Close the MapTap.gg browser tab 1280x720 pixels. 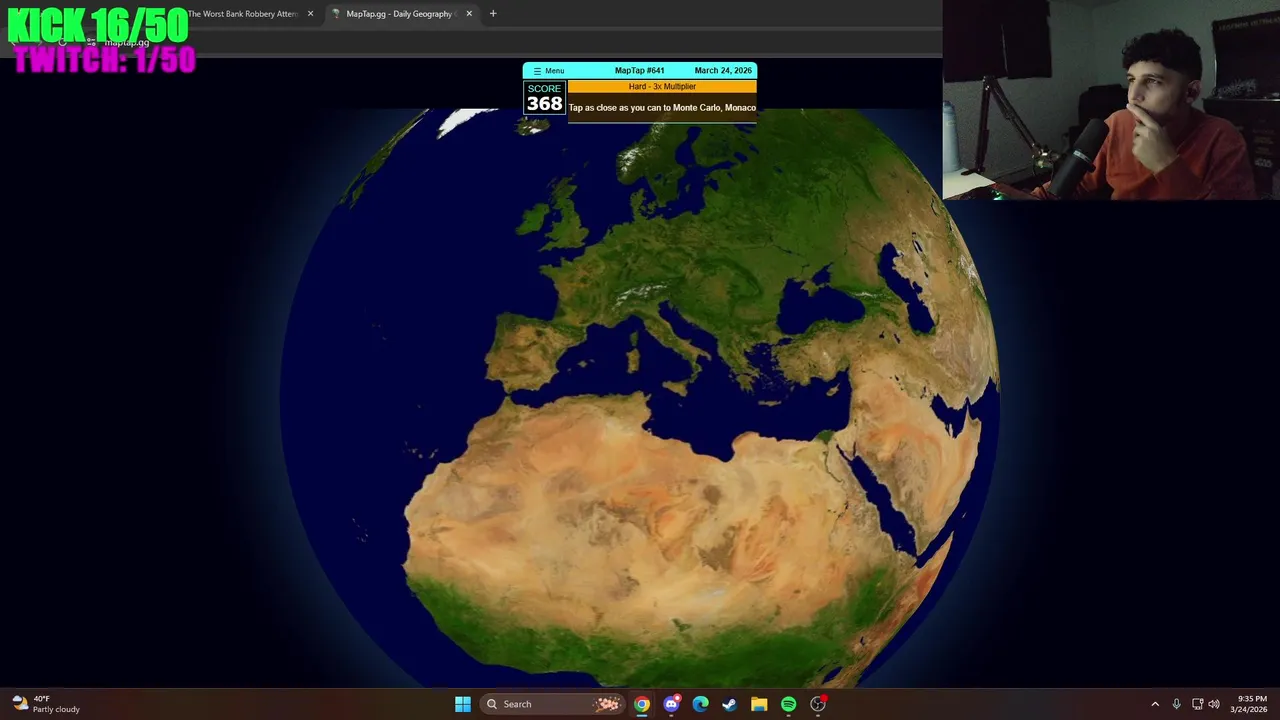click(469, 14)
